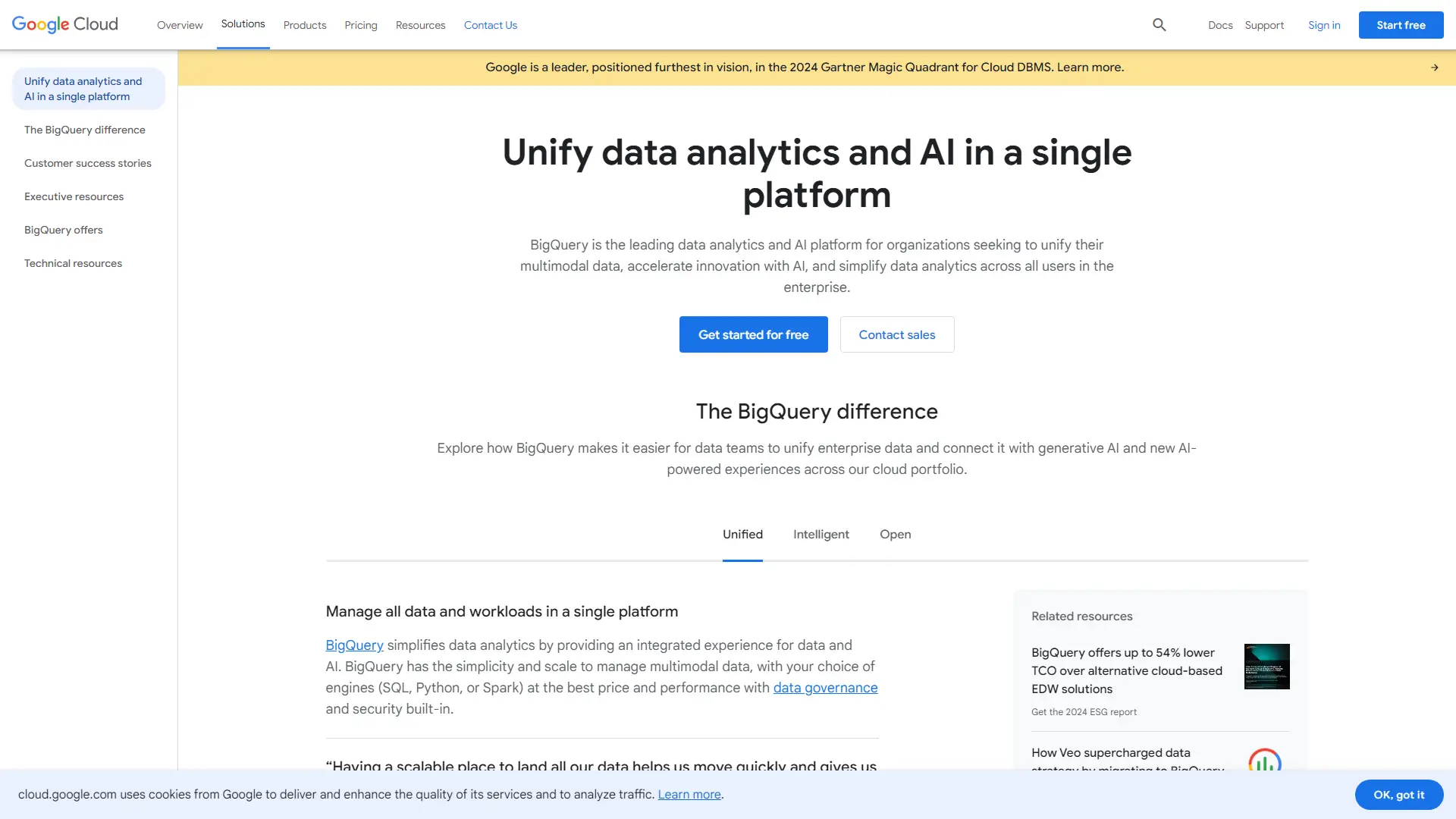Click Learn more in cookie notice
The image size is (1456, 819).
(x=689, y=795)
